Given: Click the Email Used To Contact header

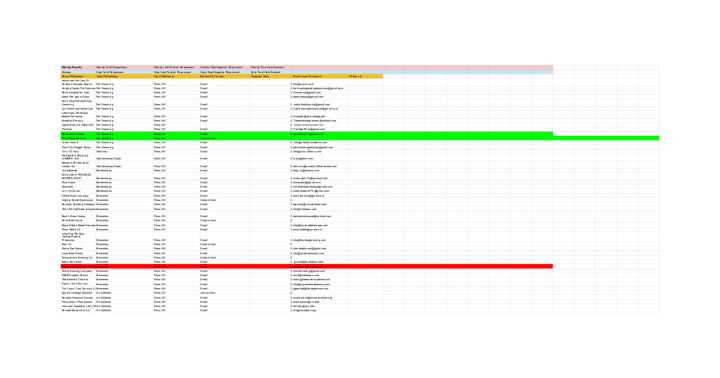Looking at the screenshot, I should [320, 76].
